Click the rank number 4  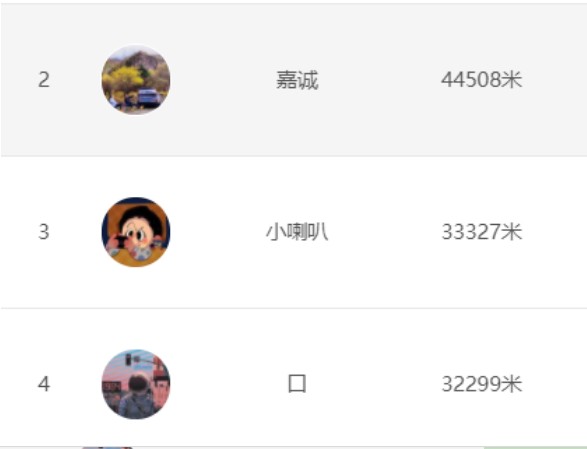44,384
